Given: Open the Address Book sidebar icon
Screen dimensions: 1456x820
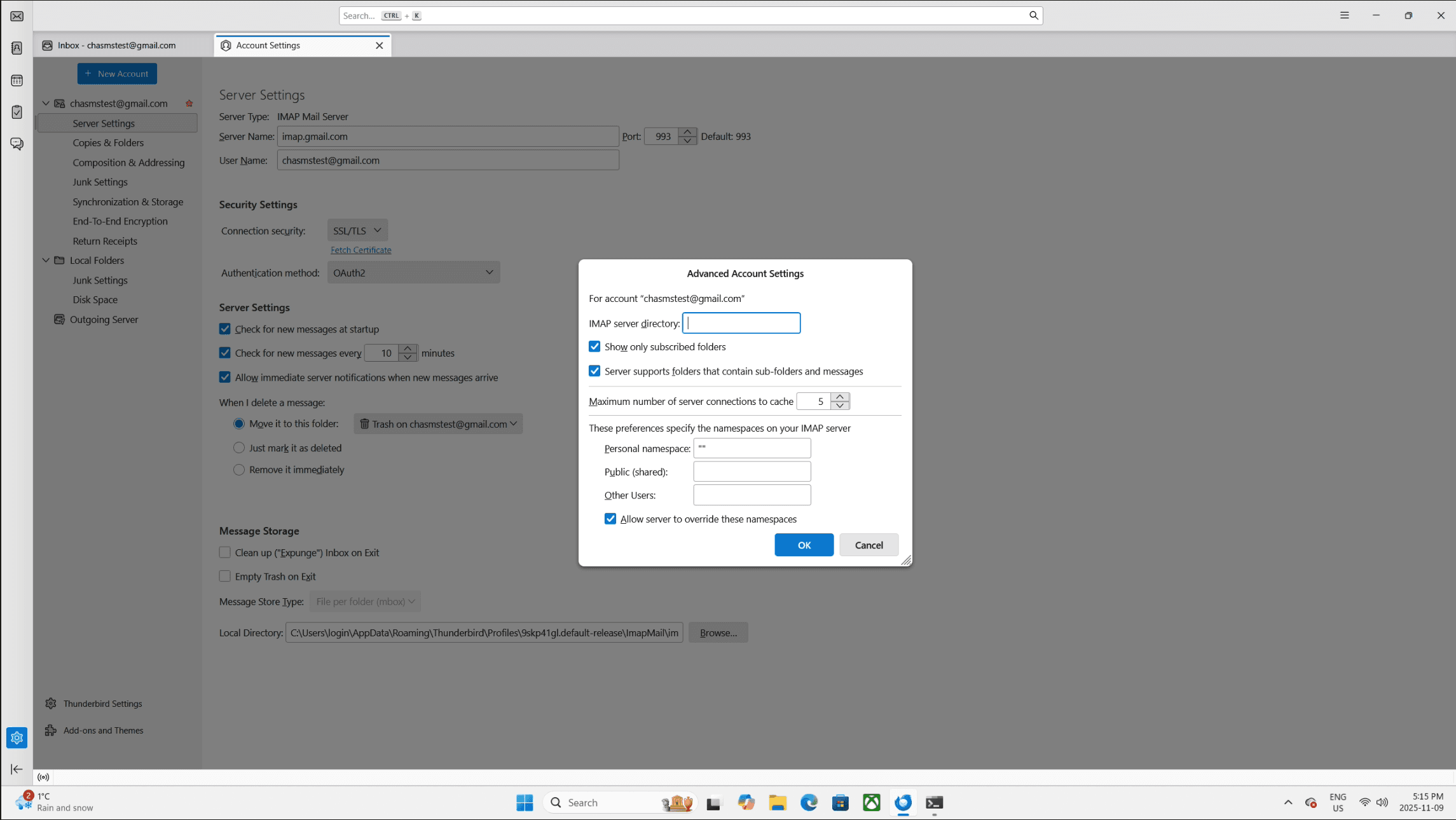Looking at the screenshot, I should tap(17, 48).
